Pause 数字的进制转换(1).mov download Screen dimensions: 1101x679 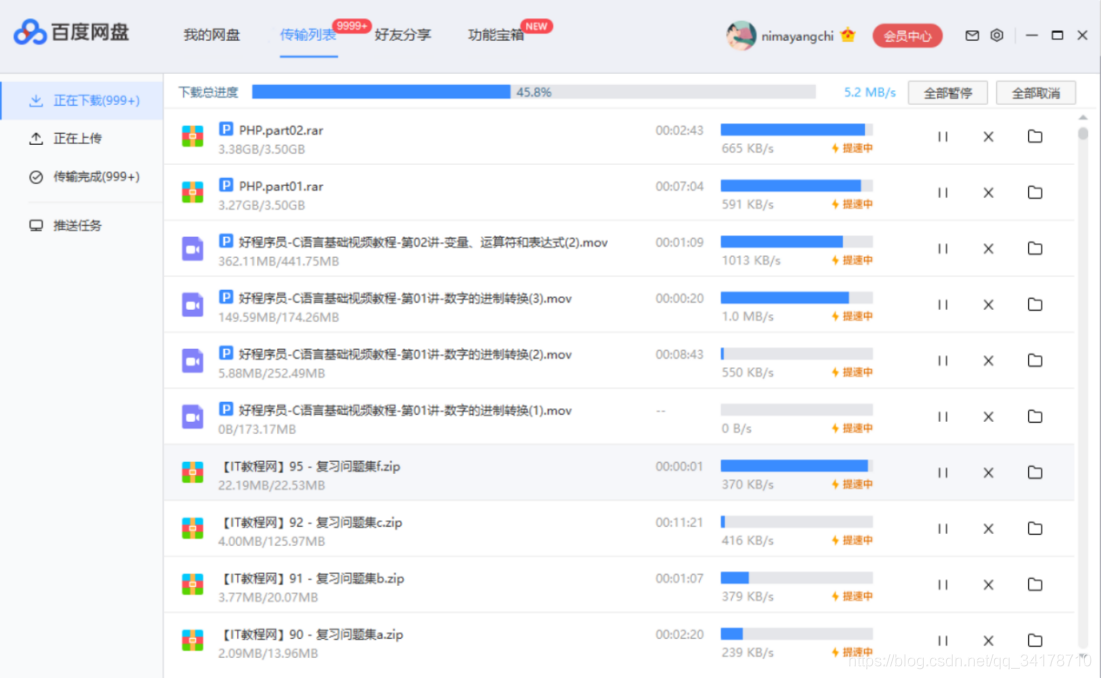coord(942,417)
